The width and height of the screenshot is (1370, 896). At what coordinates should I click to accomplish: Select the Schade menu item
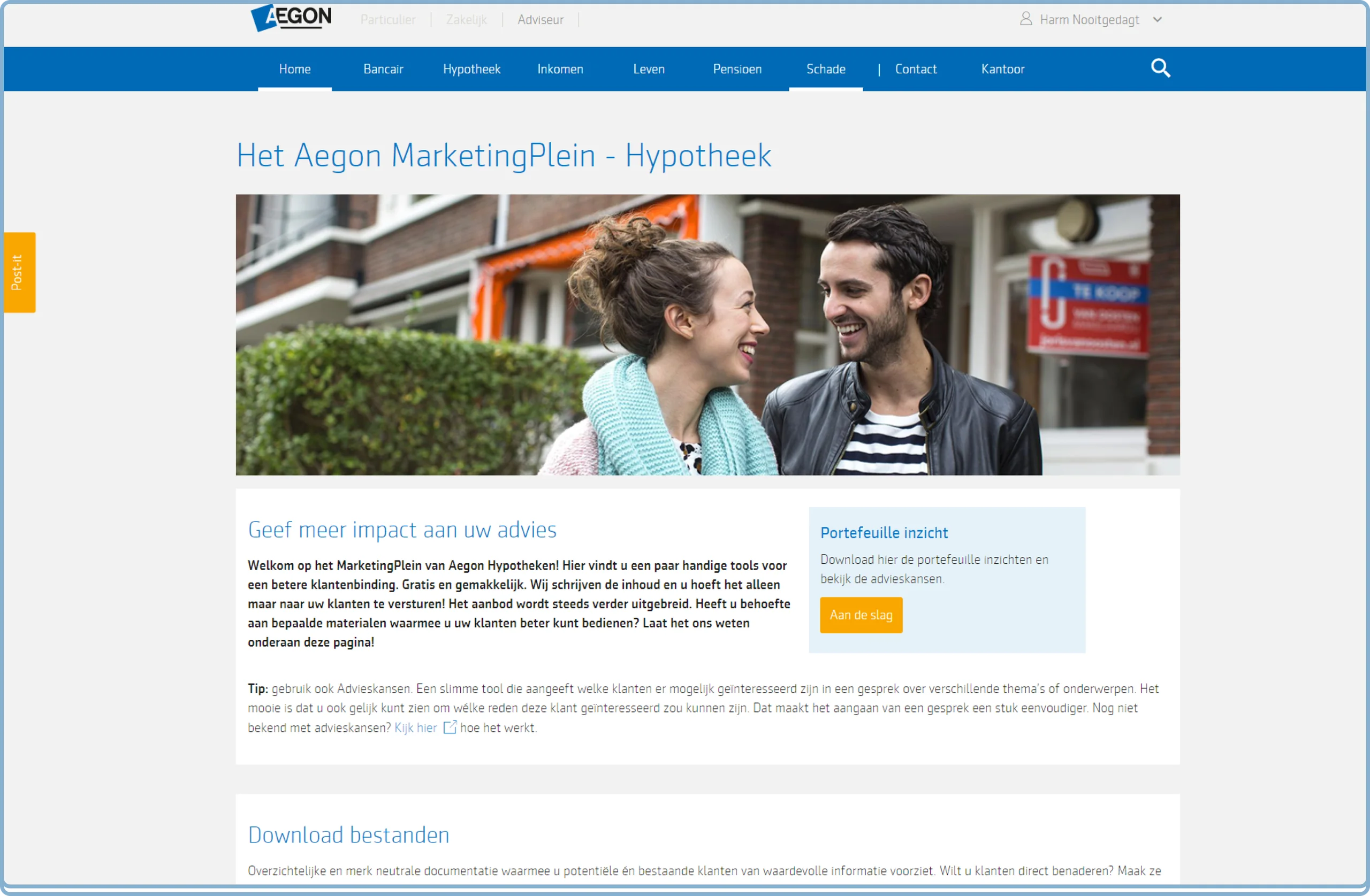825,69
